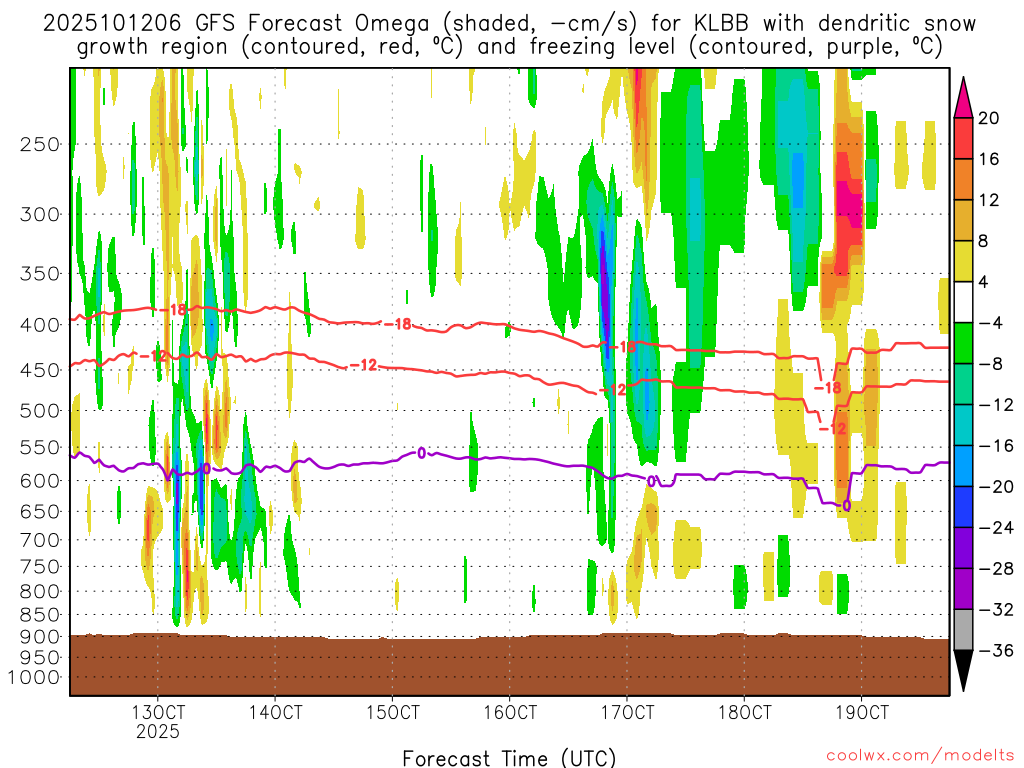Click the magenta top arrow of the color bar
Viewport: 1024px width, 768px height.
coord(963,100)
